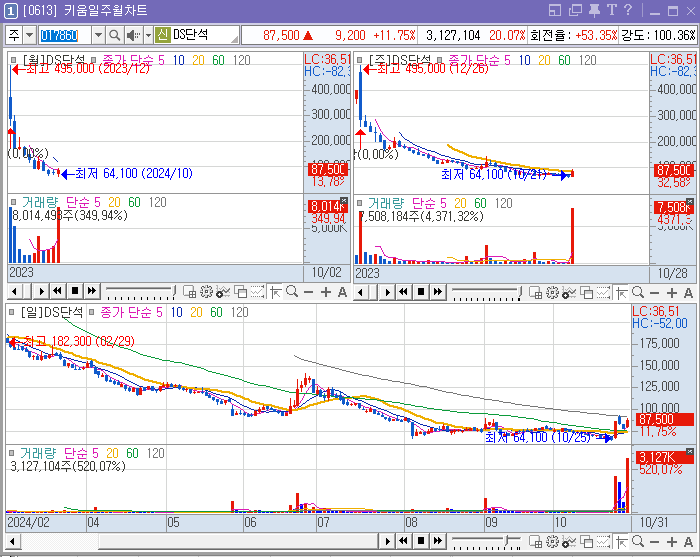Toggle daily 거래량 volume indicator box
This screenshot has height=557, width=700.
click(x=12, y=453)
